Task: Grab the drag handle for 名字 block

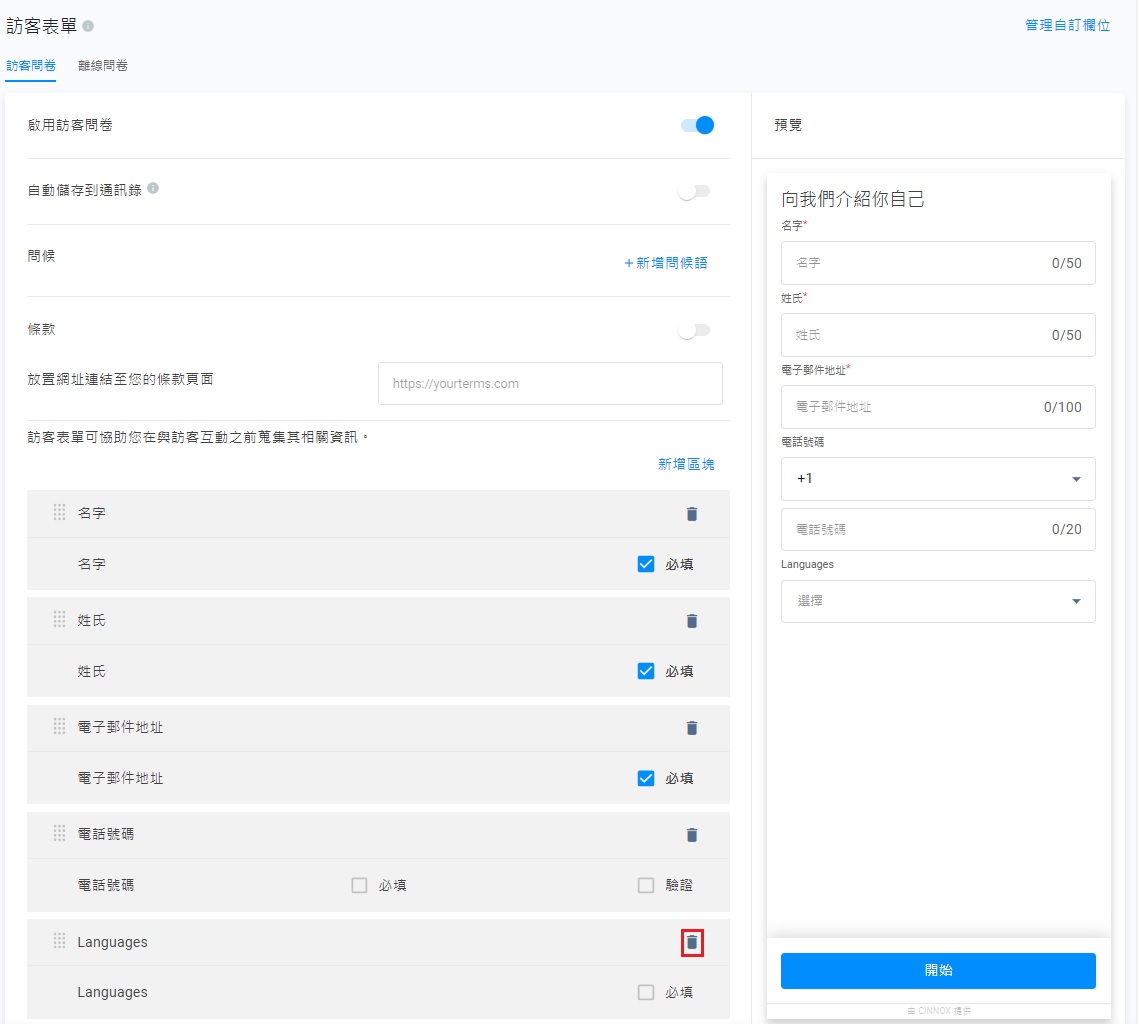Action: pyautogui.click(x=59, y=513)
